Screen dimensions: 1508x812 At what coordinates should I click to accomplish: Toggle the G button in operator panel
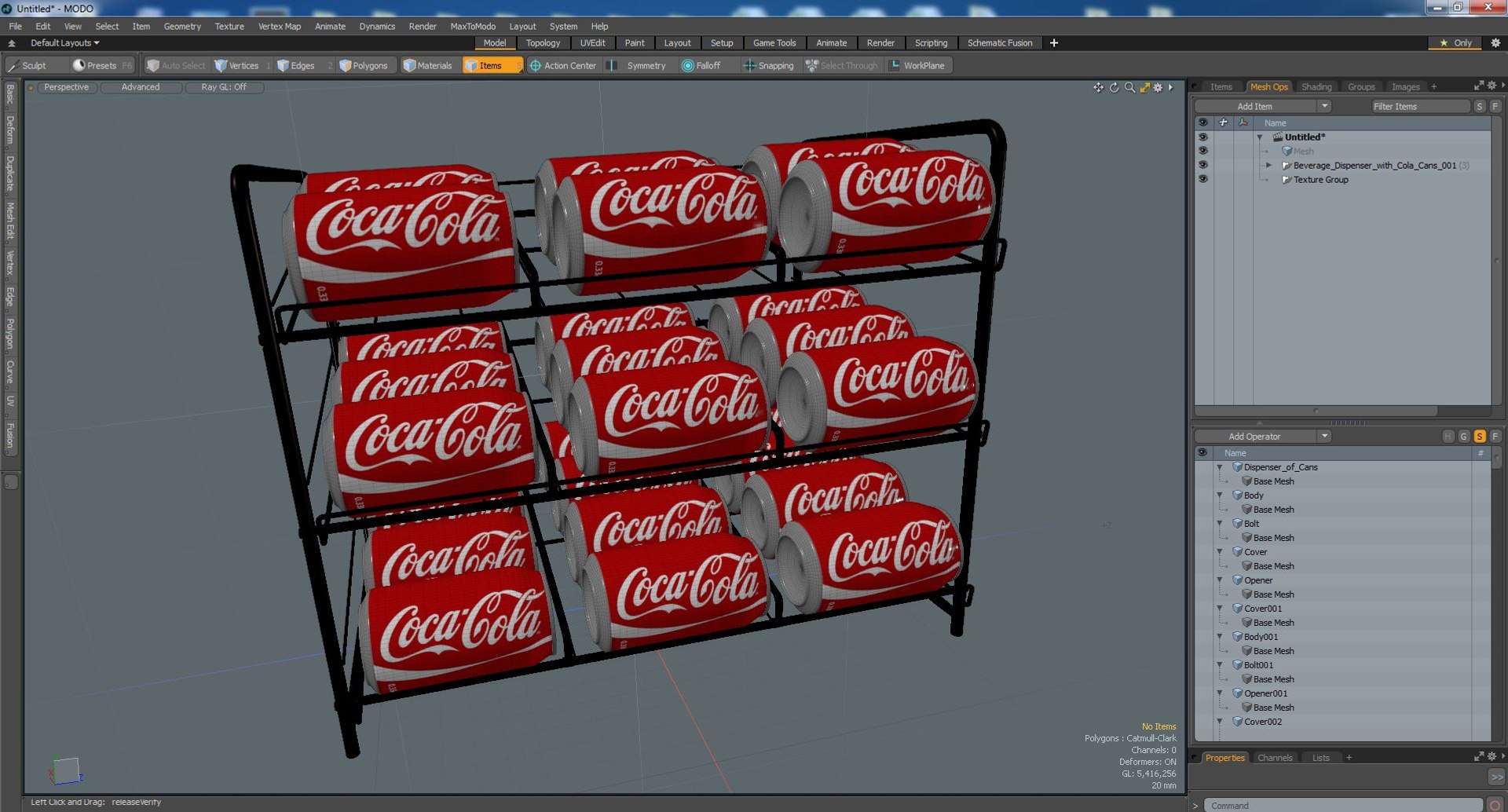point(1464,437)
